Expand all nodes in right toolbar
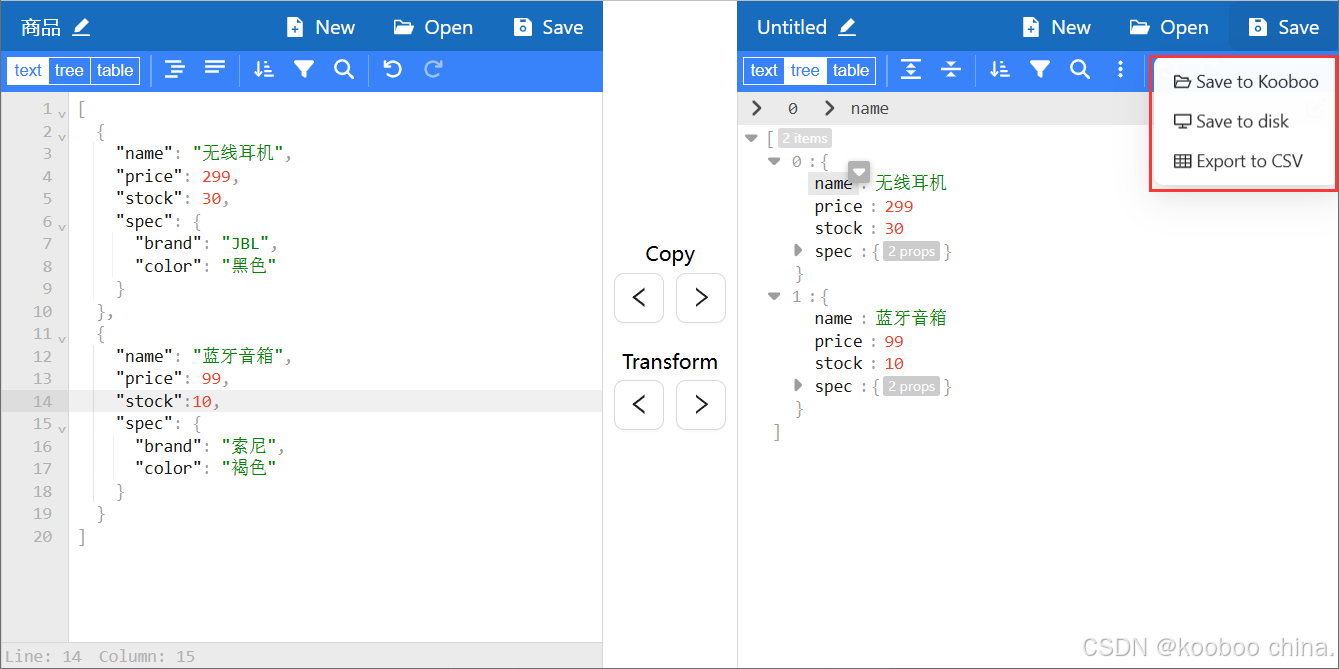Screen dimensions: 1339x669 pyautogui.click(x=911, y=69)
